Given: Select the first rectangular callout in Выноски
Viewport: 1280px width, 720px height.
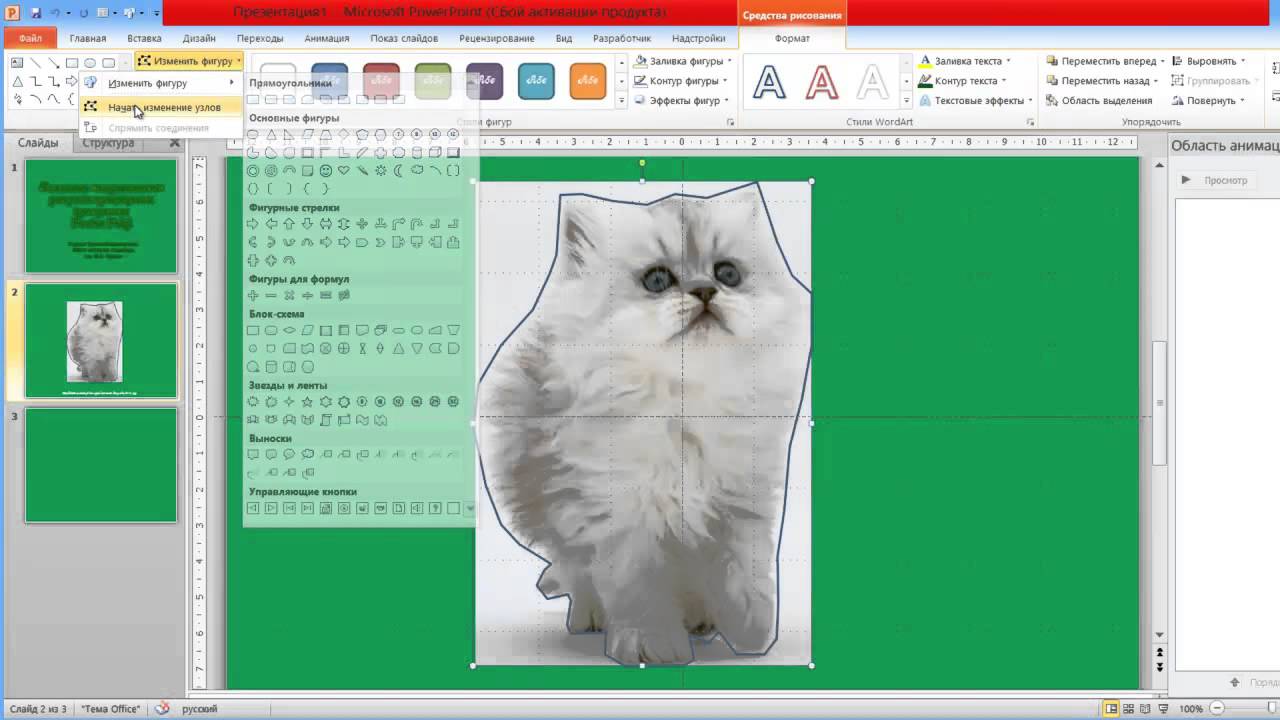Looking at the screenshot, I should 253,454.
